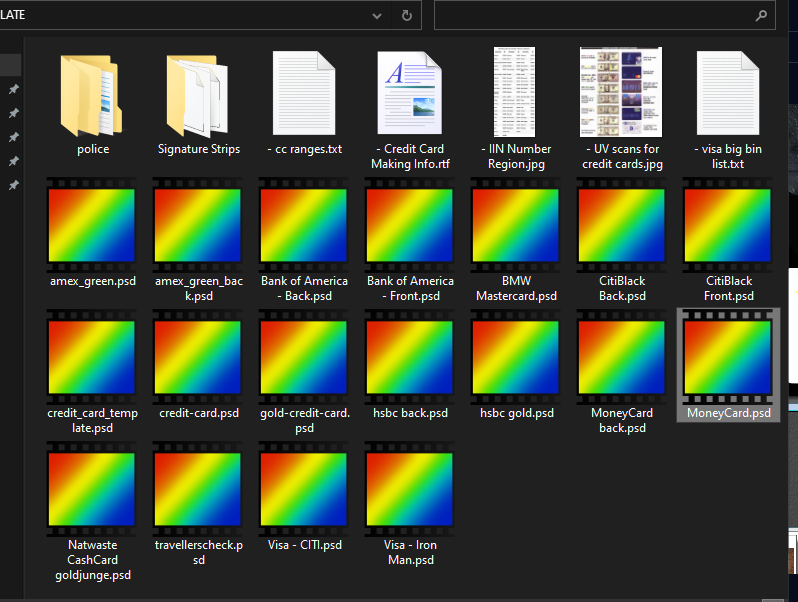Click the refresh button beside the address bar
Screen dimensions: 798x602
click(406, 16)
